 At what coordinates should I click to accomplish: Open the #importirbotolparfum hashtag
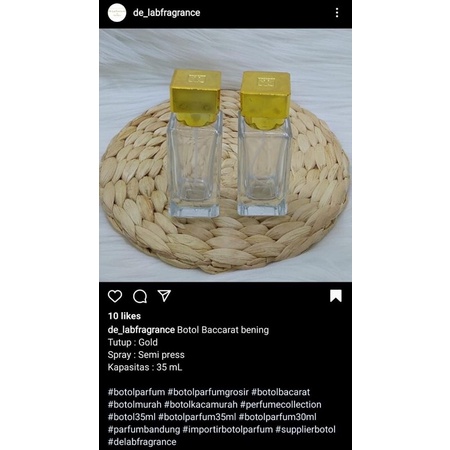(227, 429)
